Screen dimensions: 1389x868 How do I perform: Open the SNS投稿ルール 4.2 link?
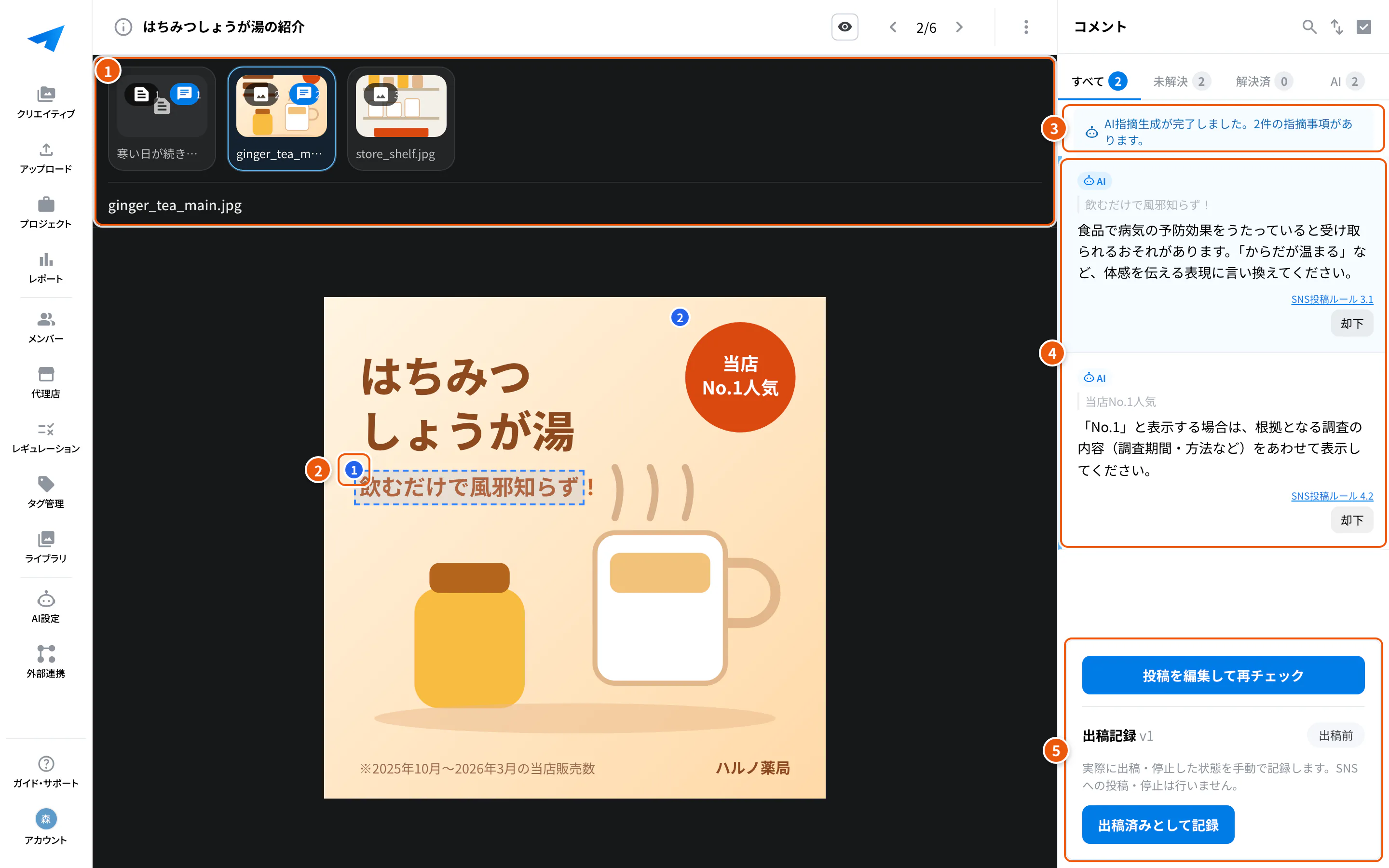click(x=1332, y=496)
